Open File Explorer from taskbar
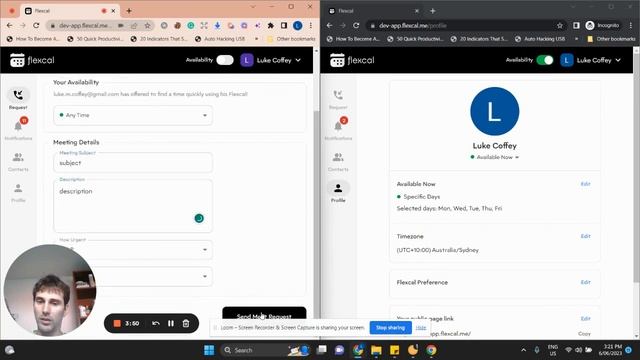 376,350
